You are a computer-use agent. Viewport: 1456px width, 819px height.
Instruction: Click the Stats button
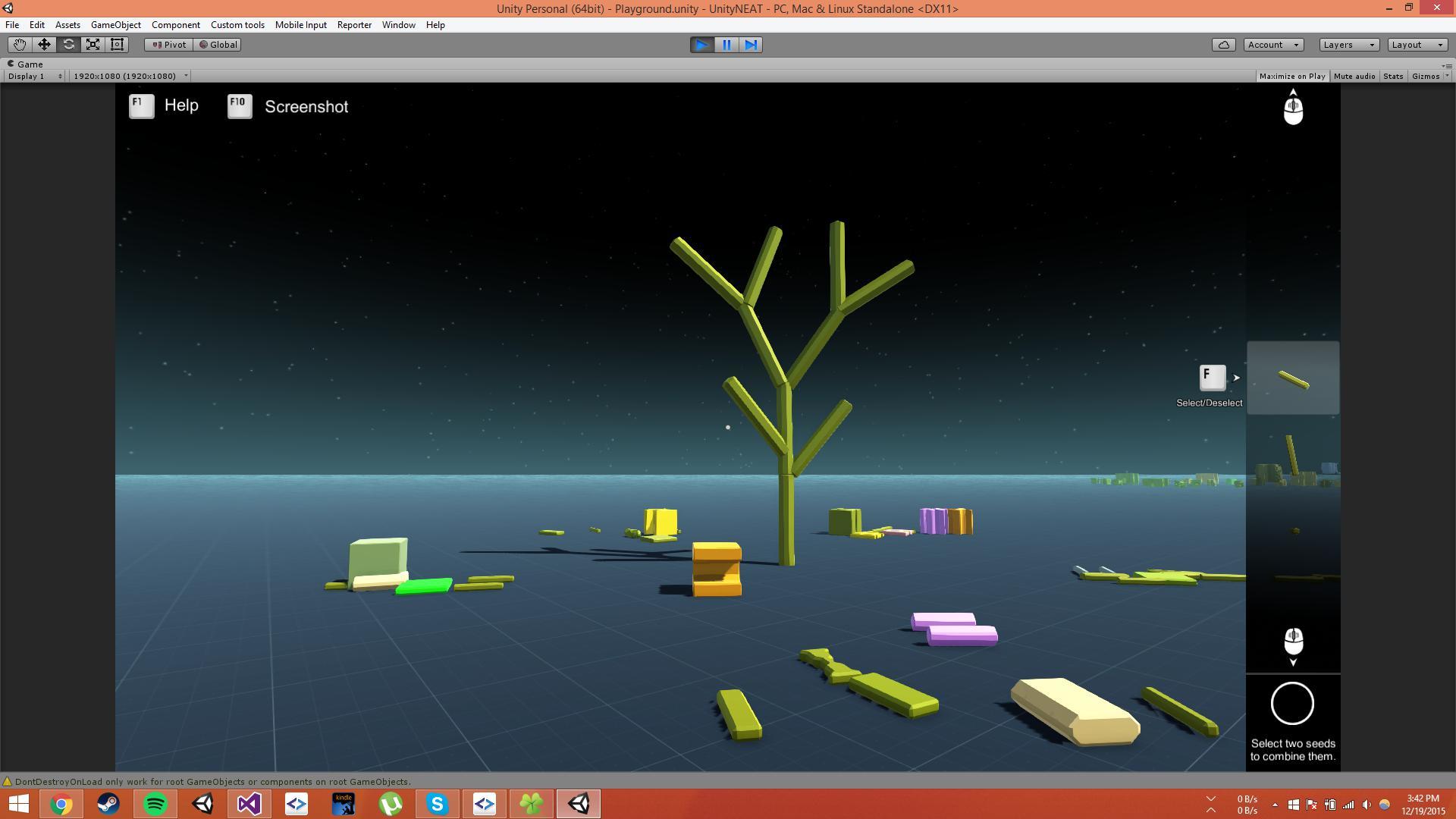(1392, 76)
